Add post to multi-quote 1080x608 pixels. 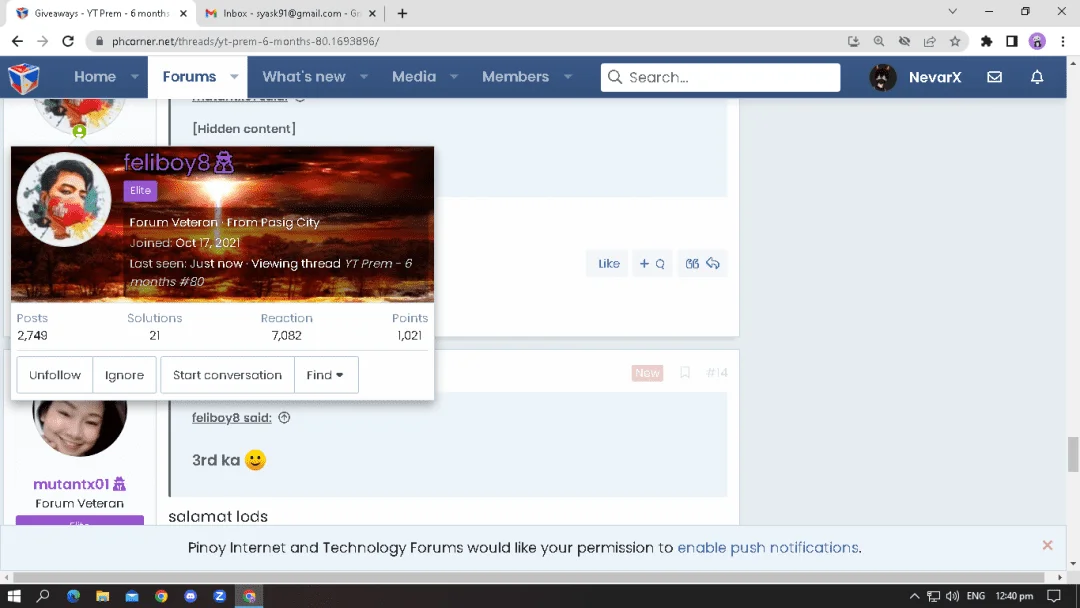[652, 264]
